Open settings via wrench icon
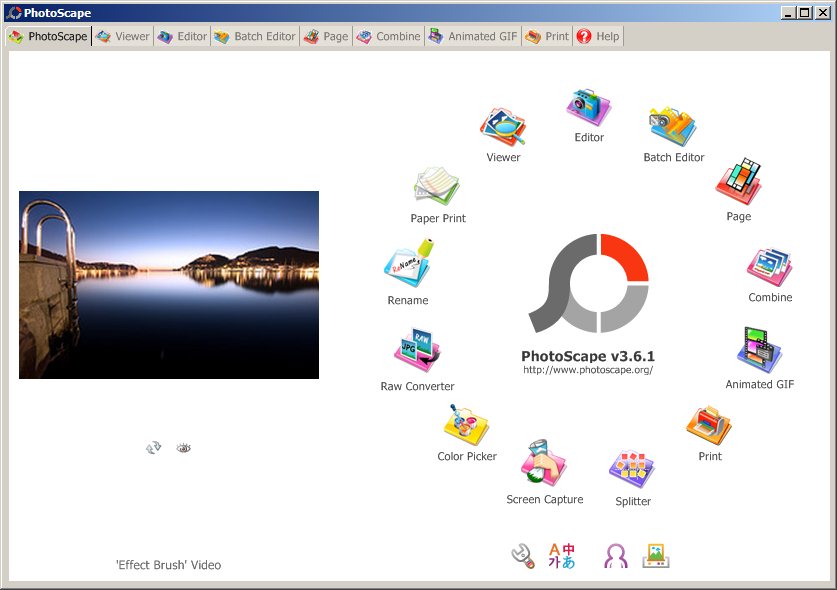Image resolution: width=837 pixels, height=590 pixels. pyautogui.click(x=522, y=556)
